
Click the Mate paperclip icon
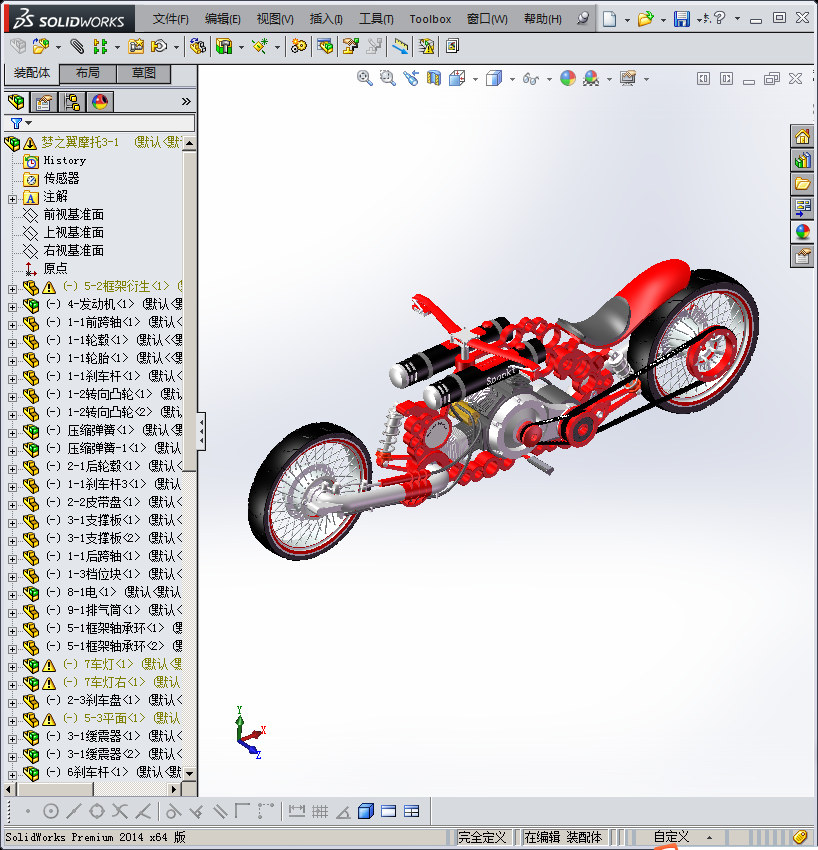tap(77, 47)
